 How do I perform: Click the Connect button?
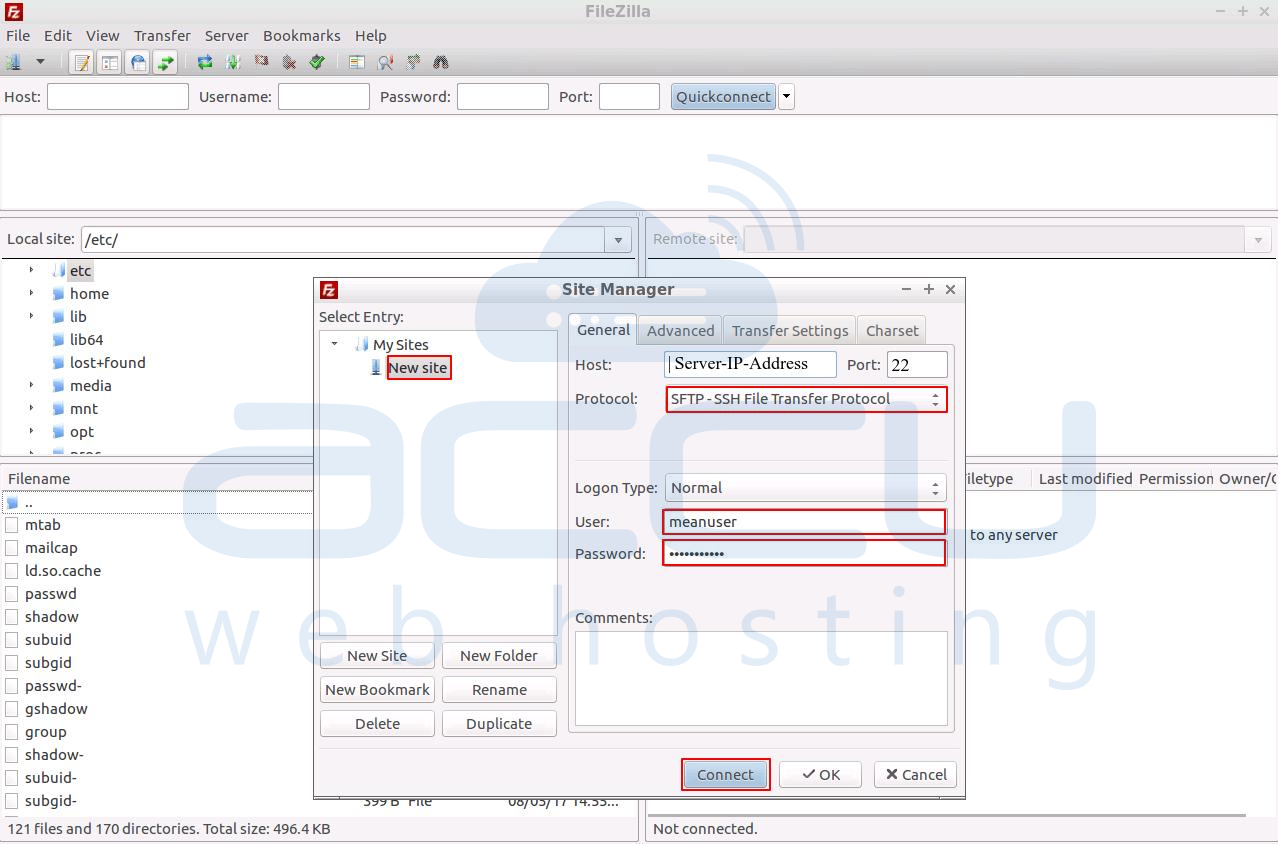point(726,774)
